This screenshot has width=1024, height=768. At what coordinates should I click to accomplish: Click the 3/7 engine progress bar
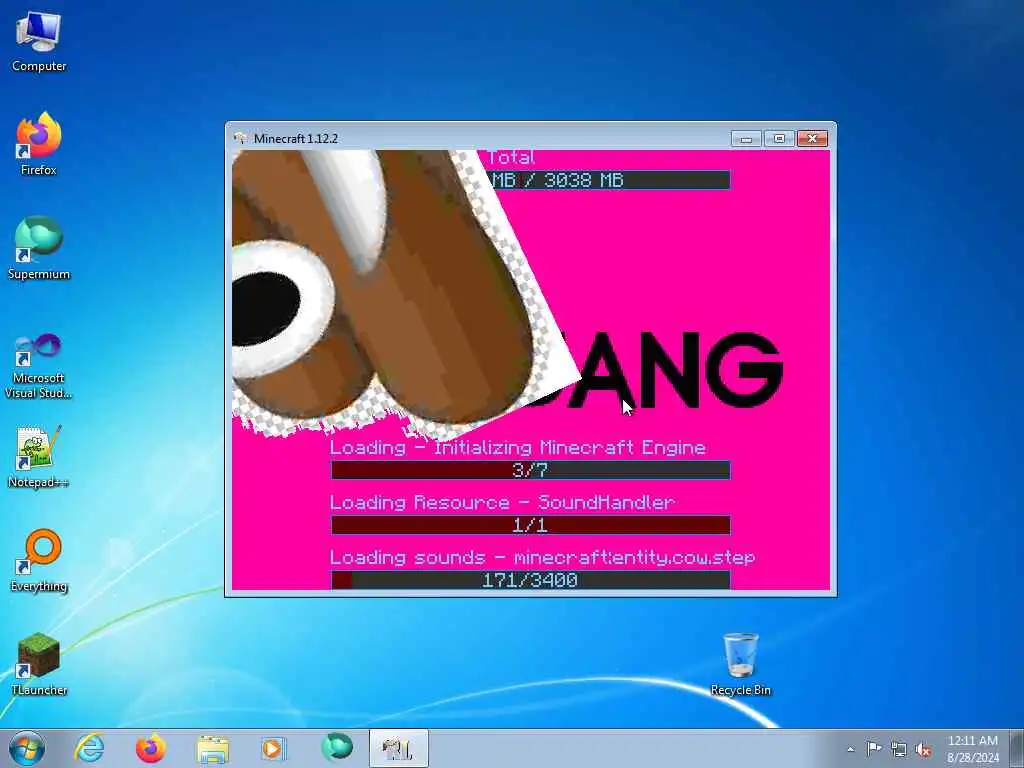pos(530,470)
